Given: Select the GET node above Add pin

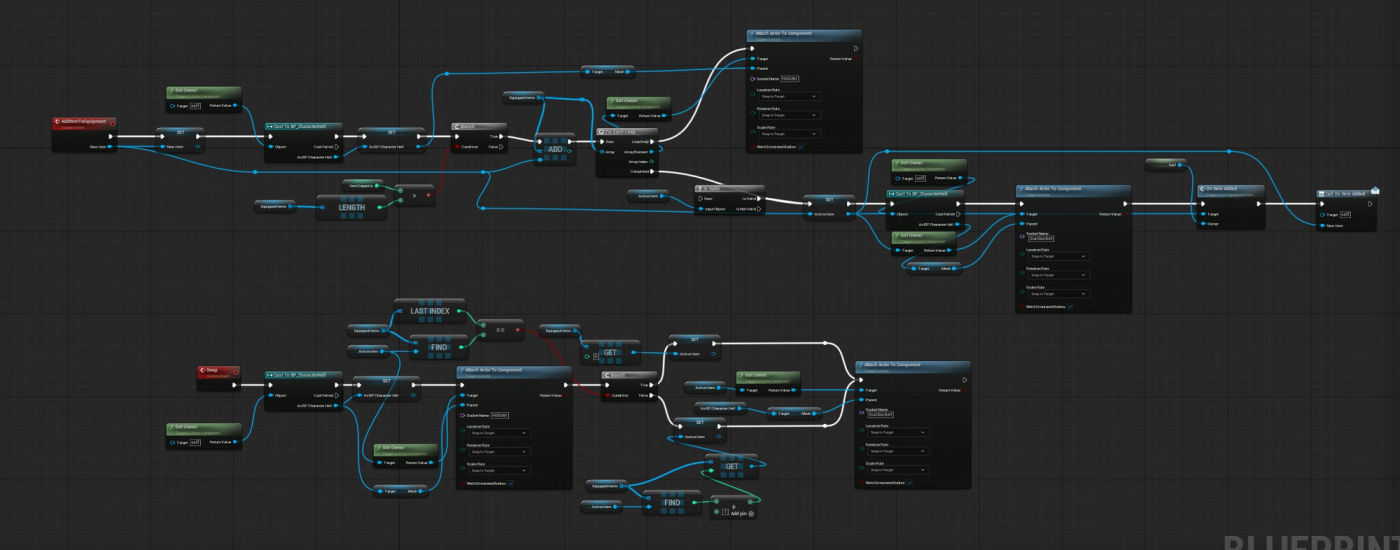Looking at the screenshot, I should tap(730, 466).
